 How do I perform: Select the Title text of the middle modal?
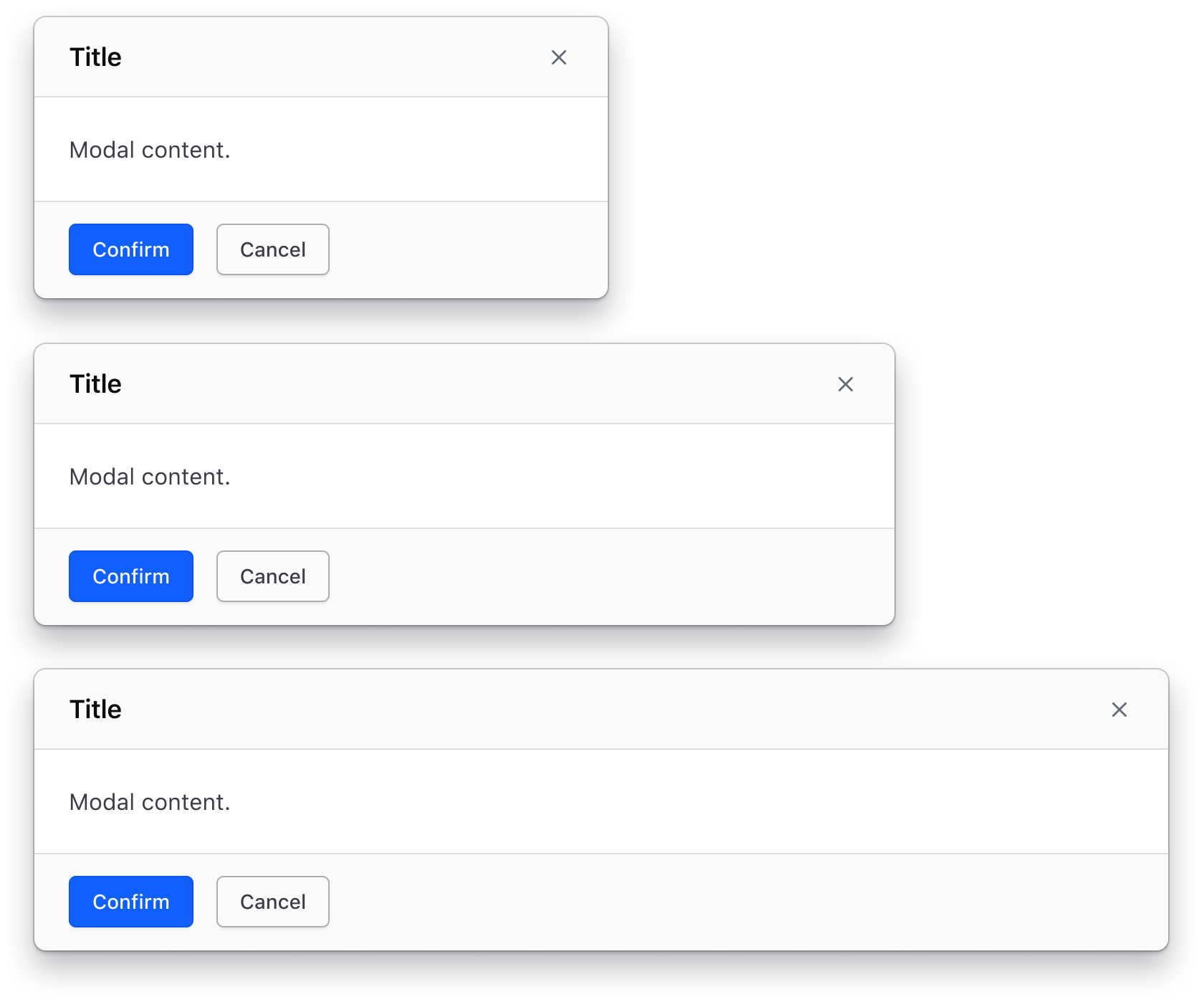(95, 383)
